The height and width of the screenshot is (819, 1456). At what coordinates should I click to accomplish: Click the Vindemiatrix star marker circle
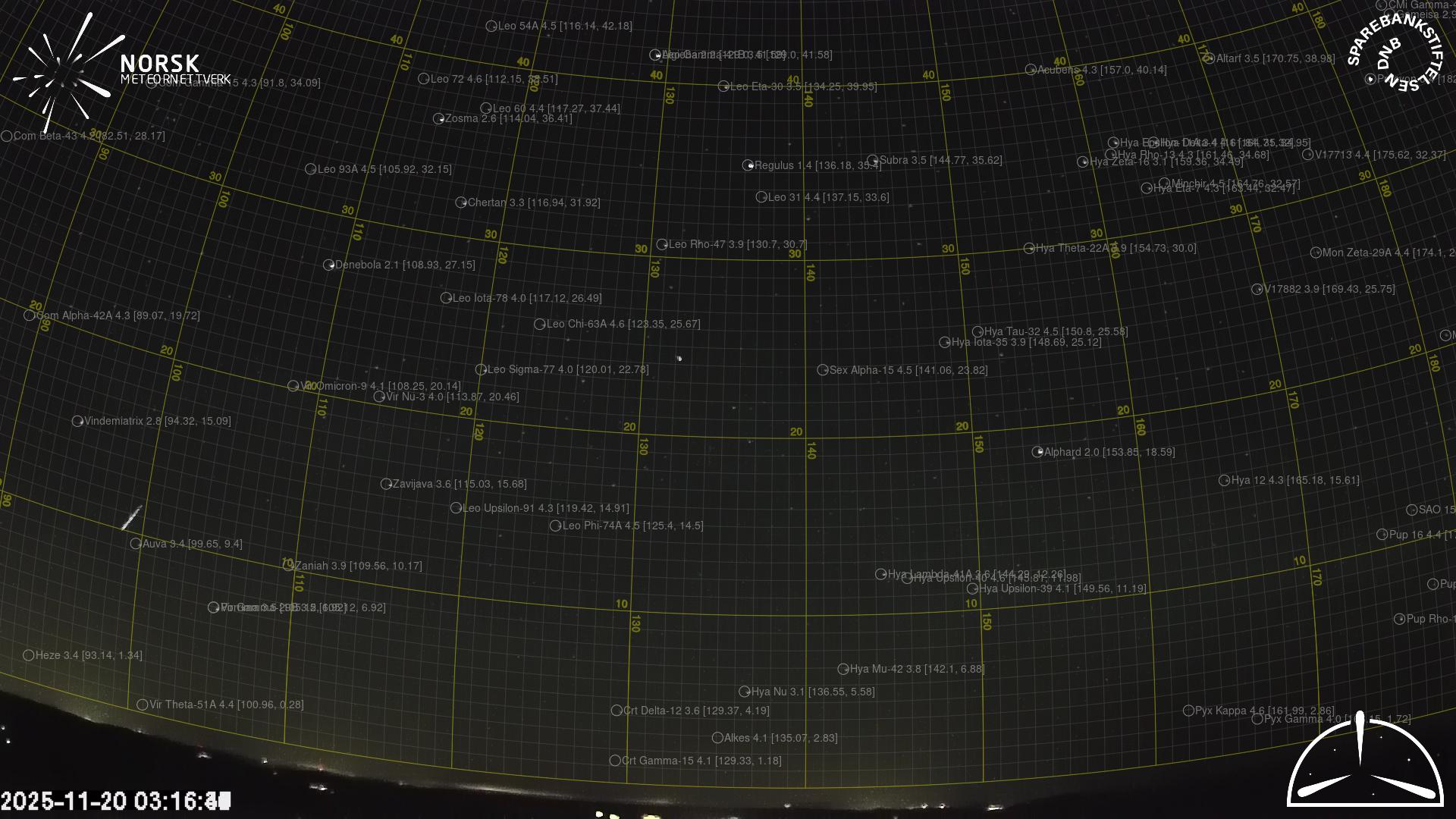coord(77,421)
